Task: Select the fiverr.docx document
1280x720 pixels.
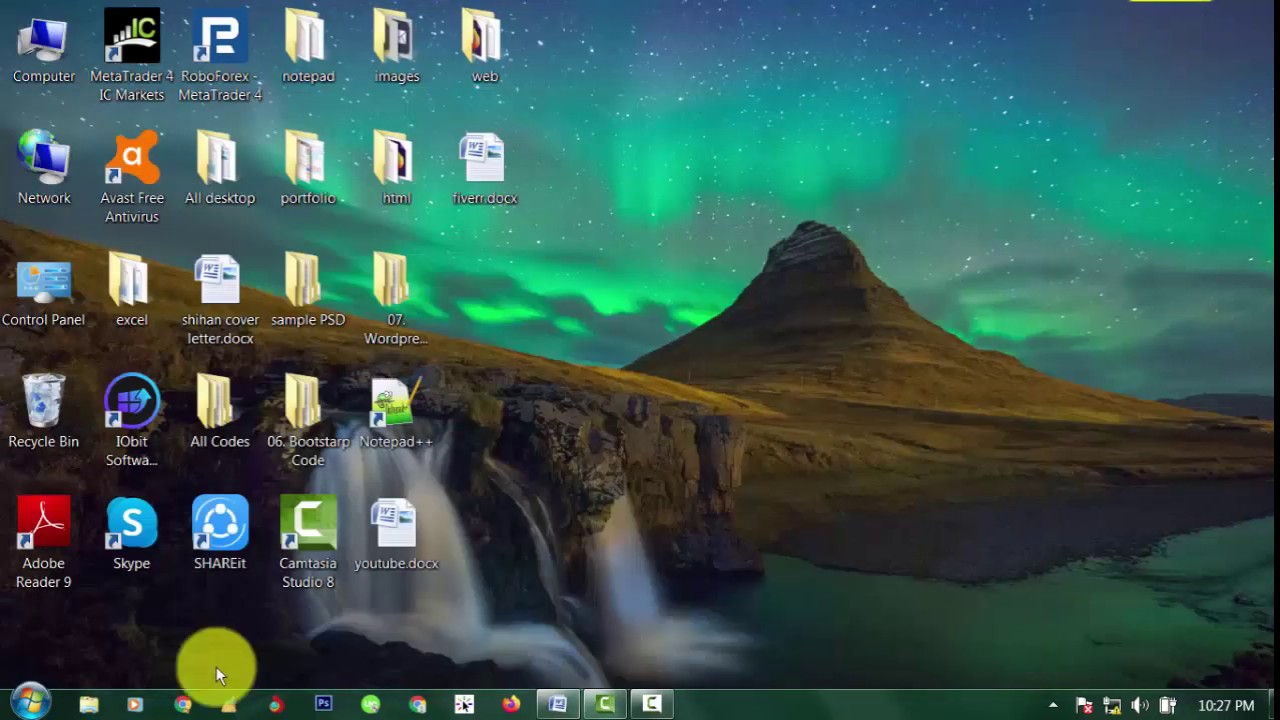Action: 485,168
